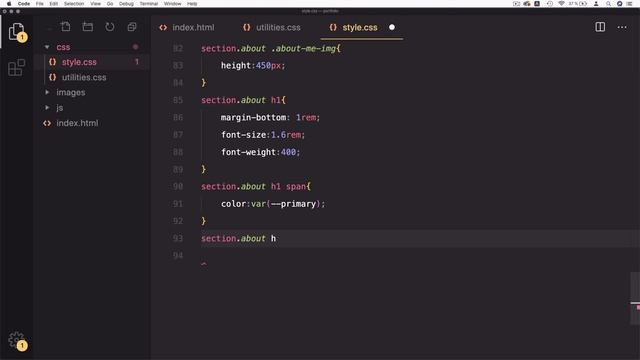Open the Help menu
Viewport: 640px width, 360px height.
192,4
